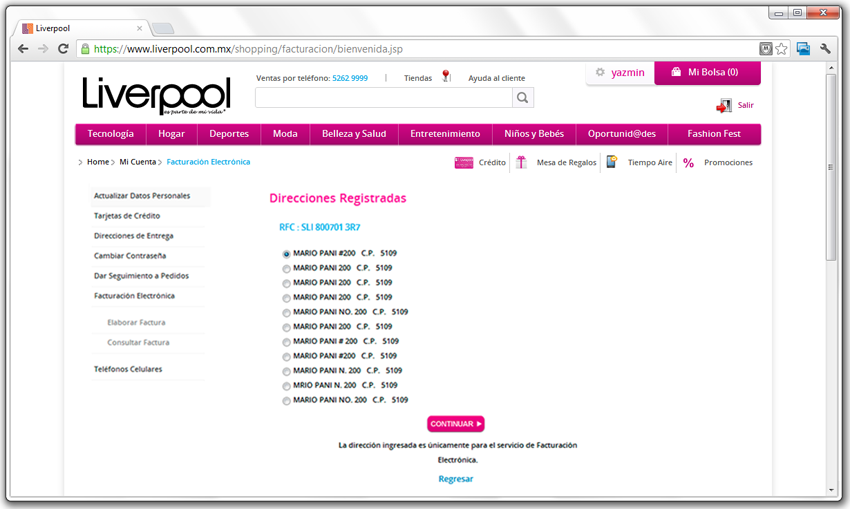Open a new tab with the new-tab button

point(163,28)
